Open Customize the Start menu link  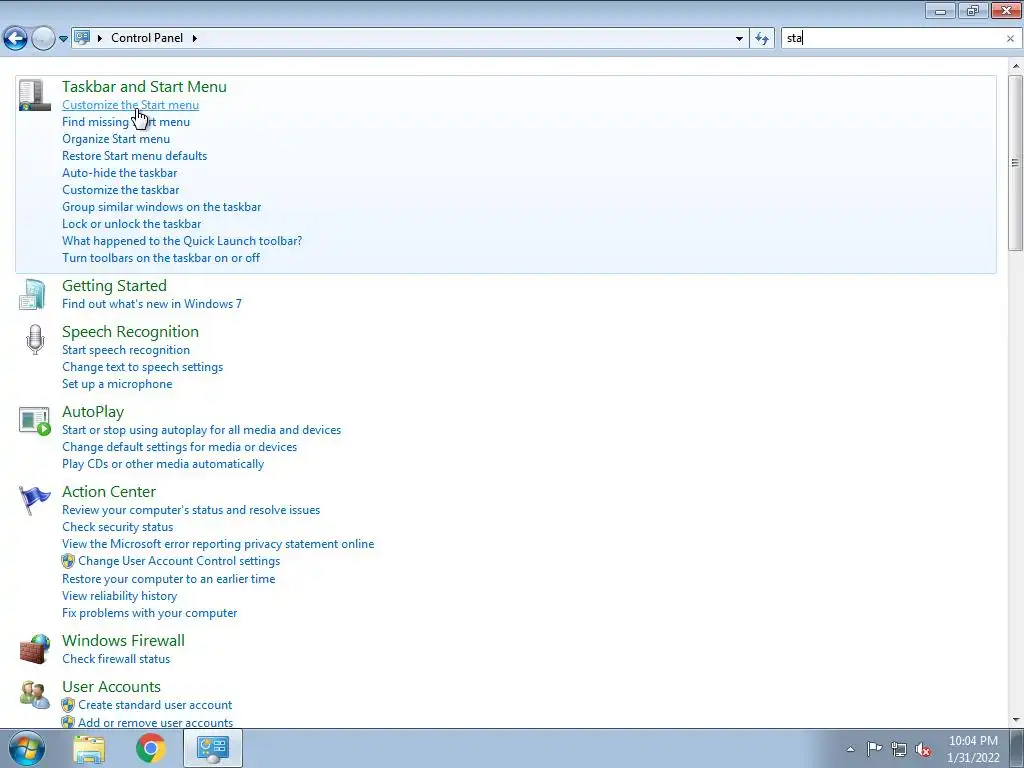[x=131, y=105]
